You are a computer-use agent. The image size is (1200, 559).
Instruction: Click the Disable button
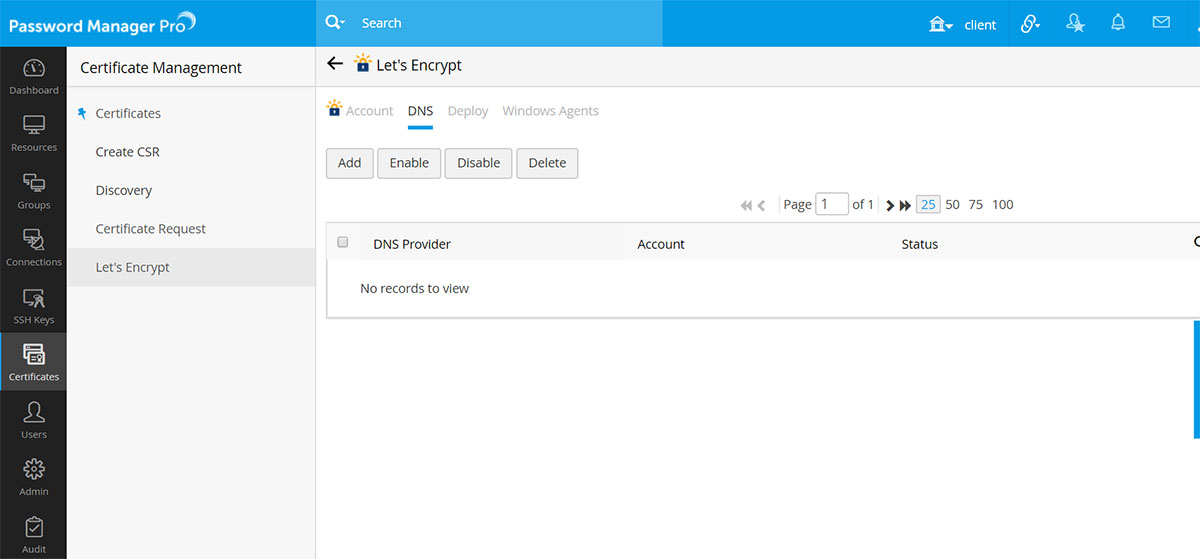(x=479, y=163)
